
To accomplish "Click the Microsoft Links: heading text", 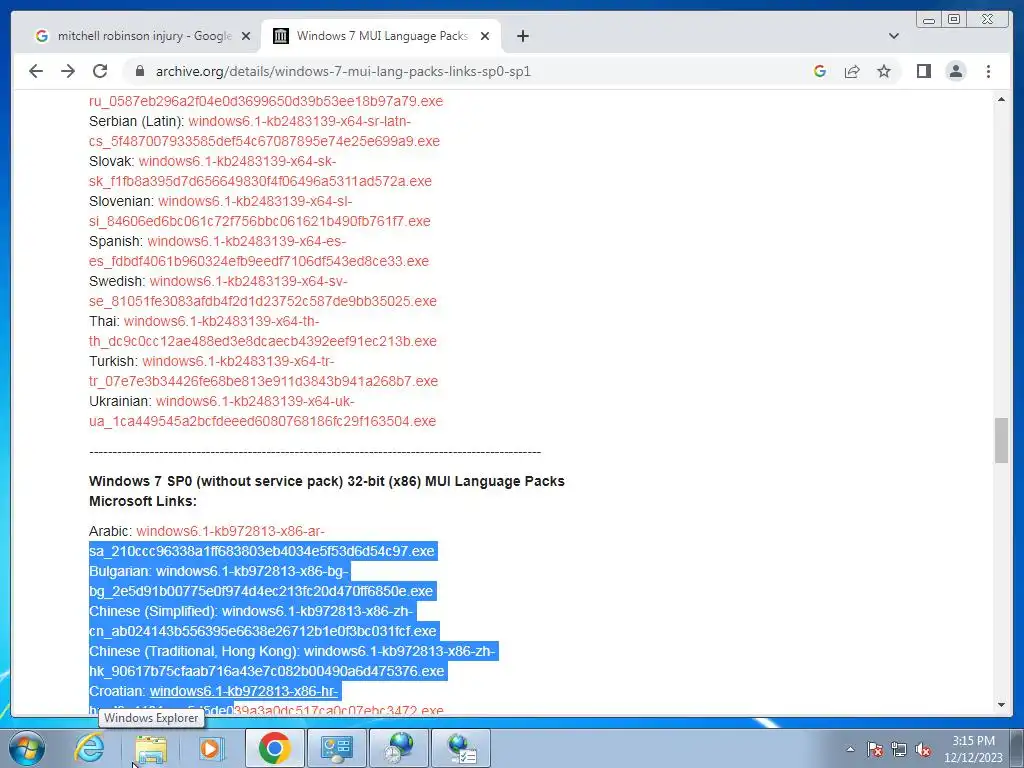I will [142, 502].
